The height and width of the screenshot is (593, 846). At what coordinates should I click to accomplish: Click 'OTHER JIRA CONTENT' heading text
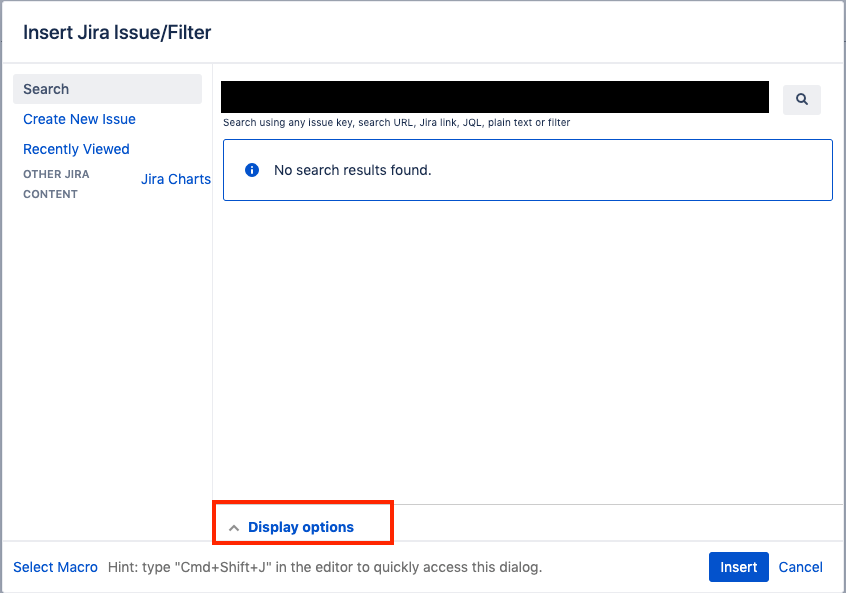tap(56, 184)
